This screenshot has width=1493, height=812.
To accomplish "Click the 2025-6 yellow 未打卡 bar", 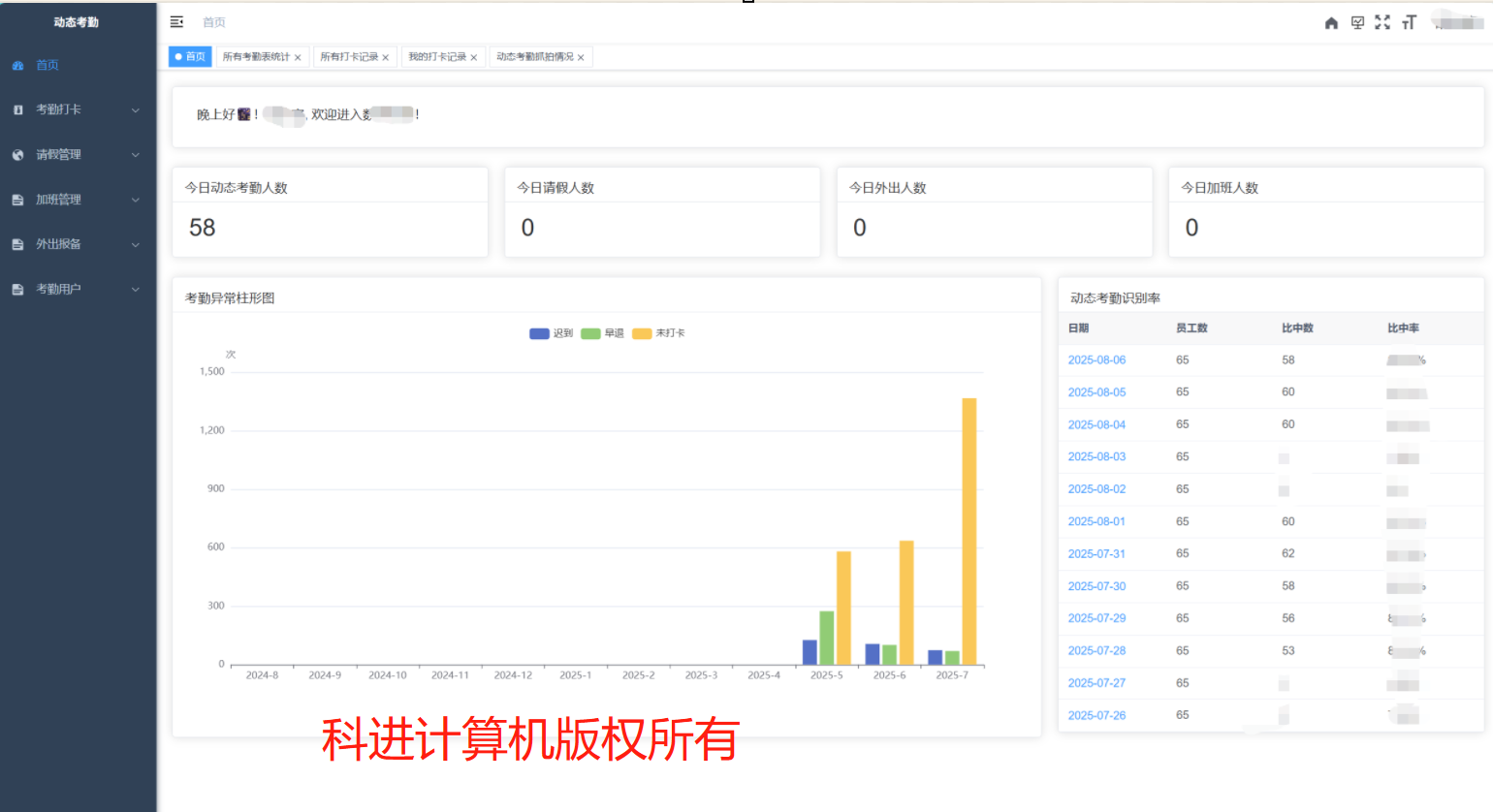I will click(906, 603).
